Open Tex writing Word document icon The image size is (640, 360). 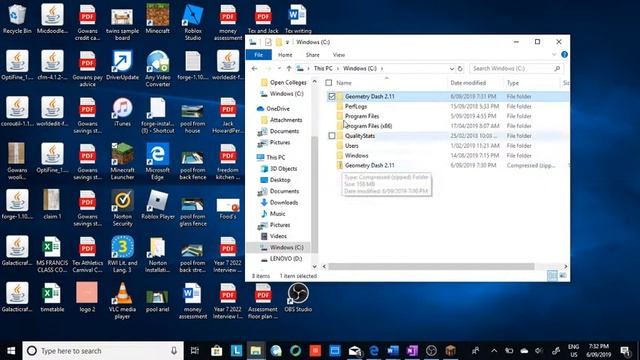298,18
